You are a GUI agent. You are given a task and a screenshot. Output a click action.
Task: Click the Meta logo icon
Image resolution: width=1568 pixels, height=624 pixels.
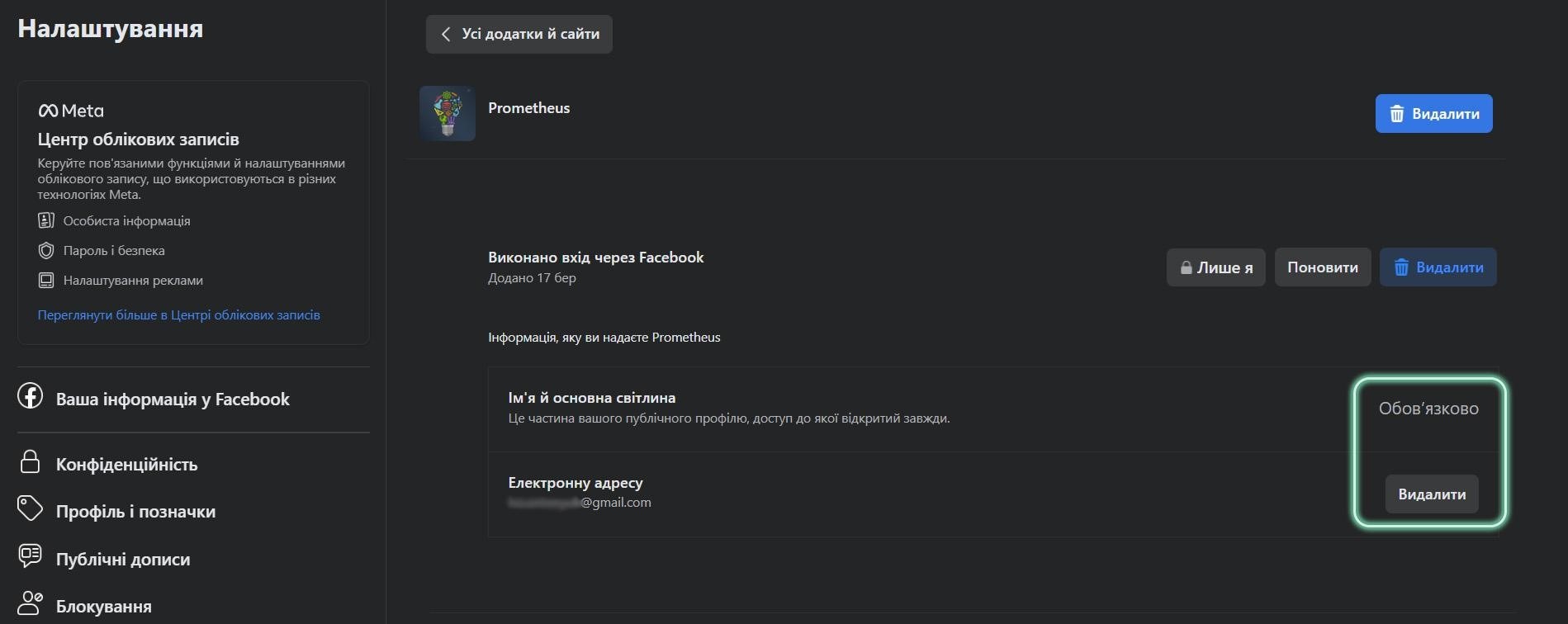48,111
